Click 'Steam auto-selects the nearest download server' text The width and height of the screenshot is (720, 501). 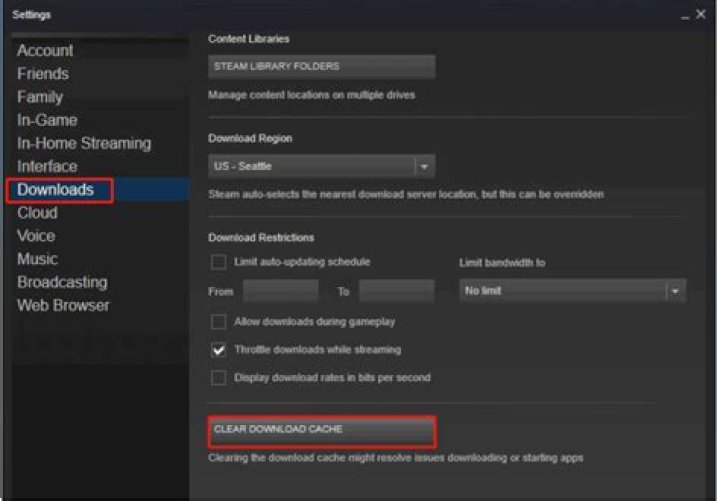[406, 194]
